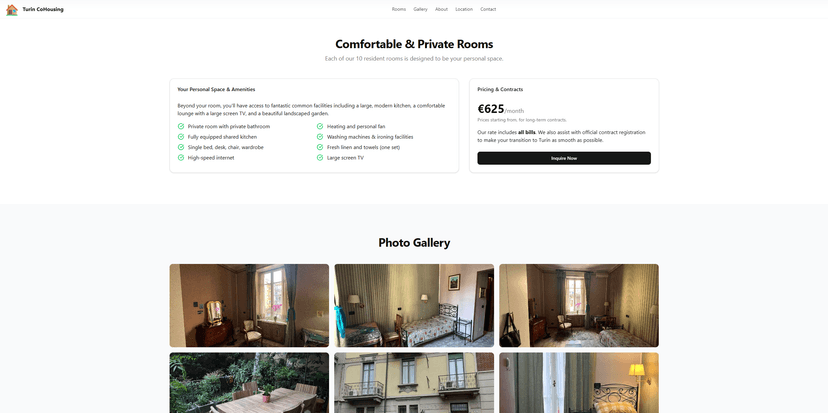
Task: Open the gallery photo with mirror and dresser
Action: 249,305
